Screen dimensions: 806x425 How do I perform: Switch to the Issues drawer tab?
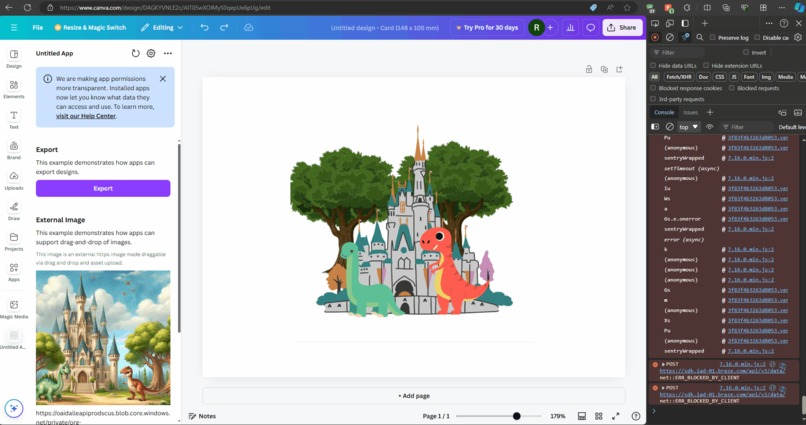coord(690,113)
